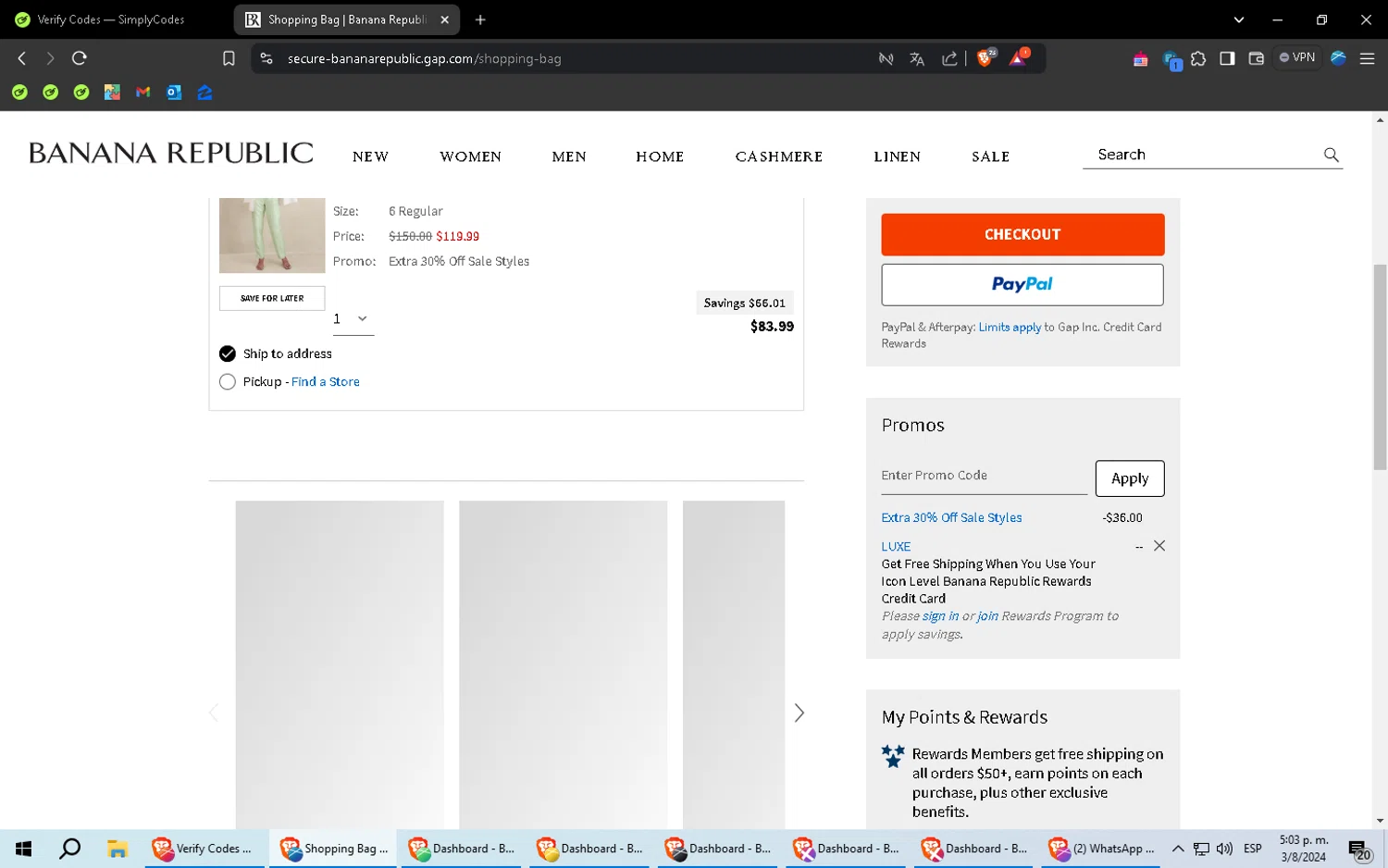The height and width of the screenshot is (868, 1388).
Task: Click the green pants product thumbnail
Action: [x=272, y=235]
